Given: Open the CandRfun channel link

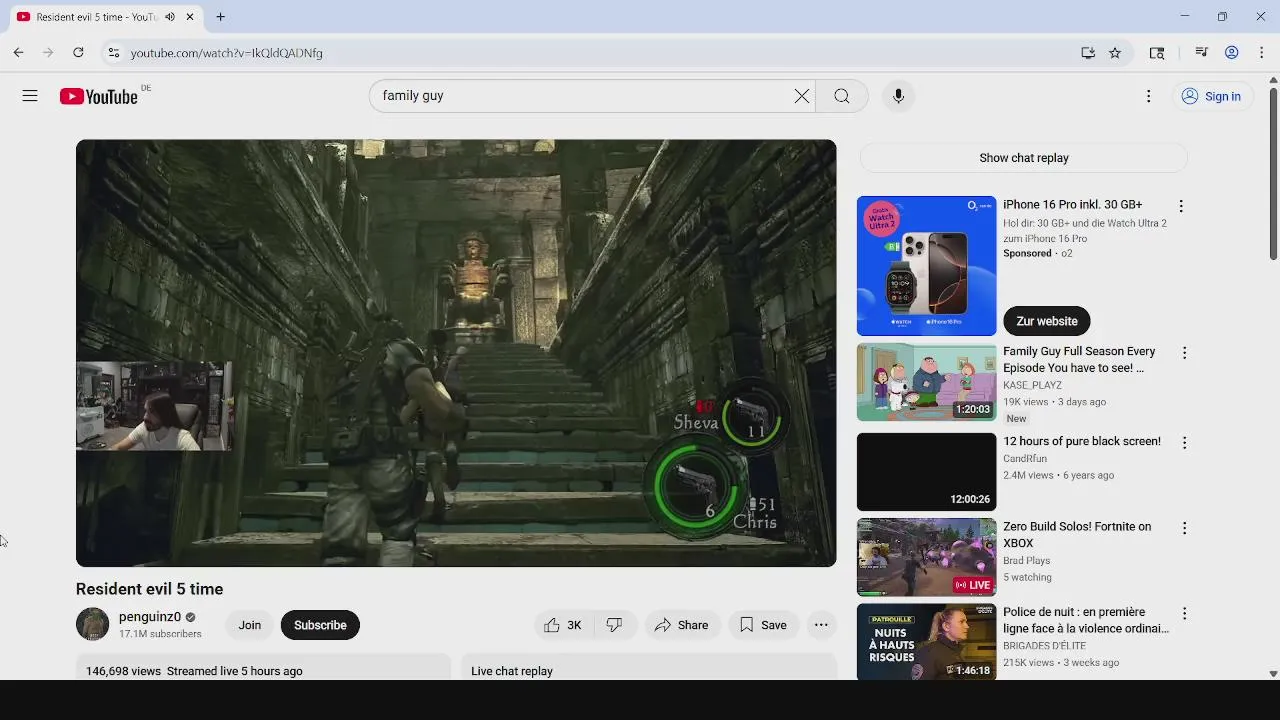Looking at the screenshot, I should pos(1025,459).
